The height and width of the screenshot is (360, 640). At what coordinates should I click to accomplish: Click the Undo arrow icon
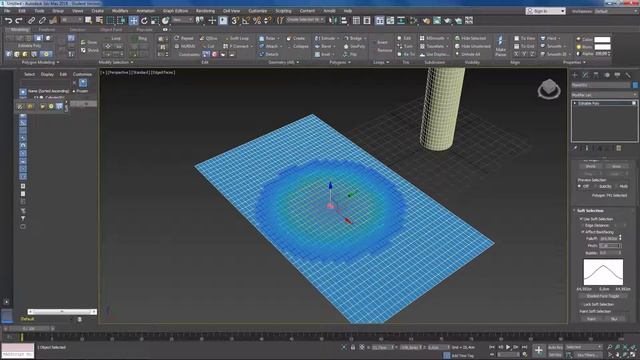(x=9, y=20)
